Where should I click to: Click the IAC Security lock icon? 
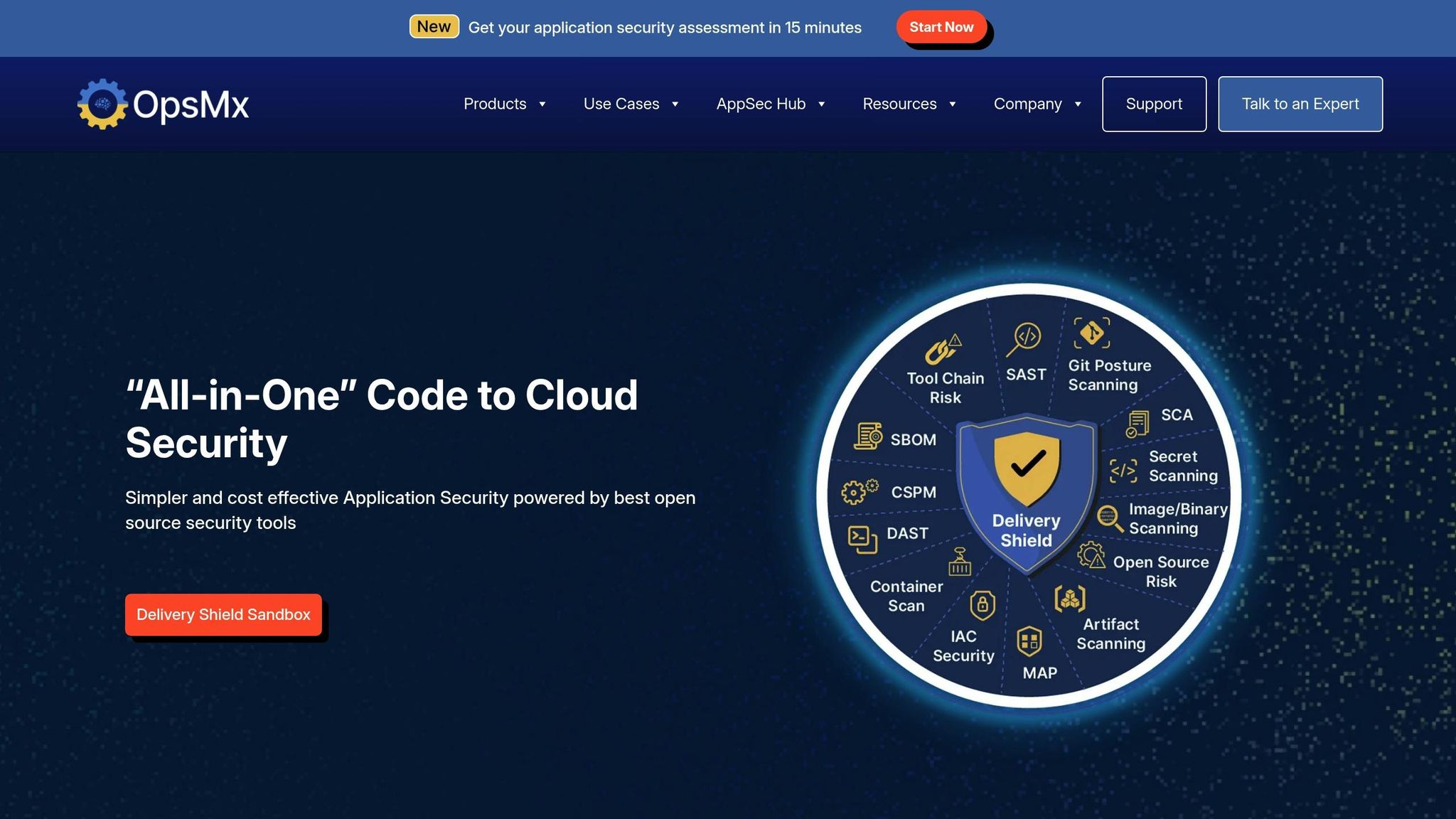click(983, 605)
